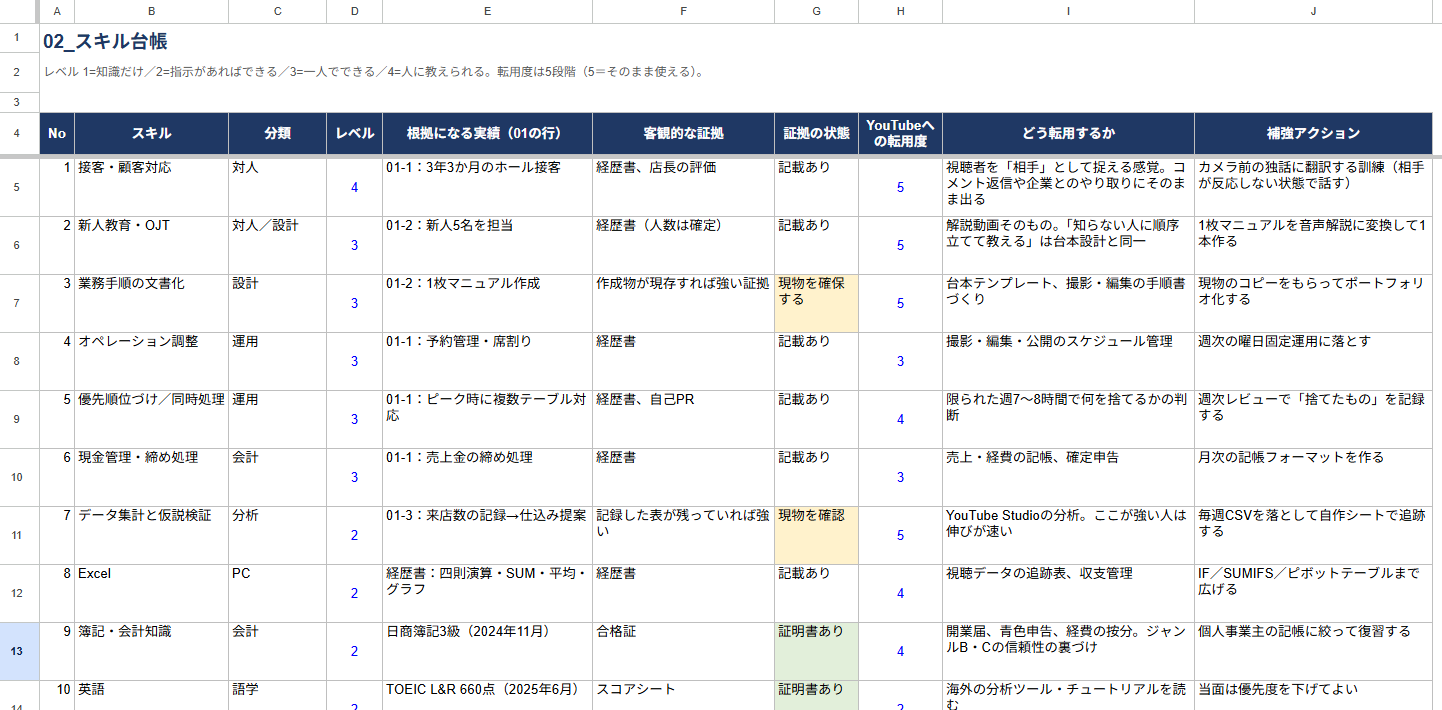The width and height of the screenshot is (1442, 710).
Task: Select the cell "視聴データの追跡表、収支管理"
Action: 1068,593
